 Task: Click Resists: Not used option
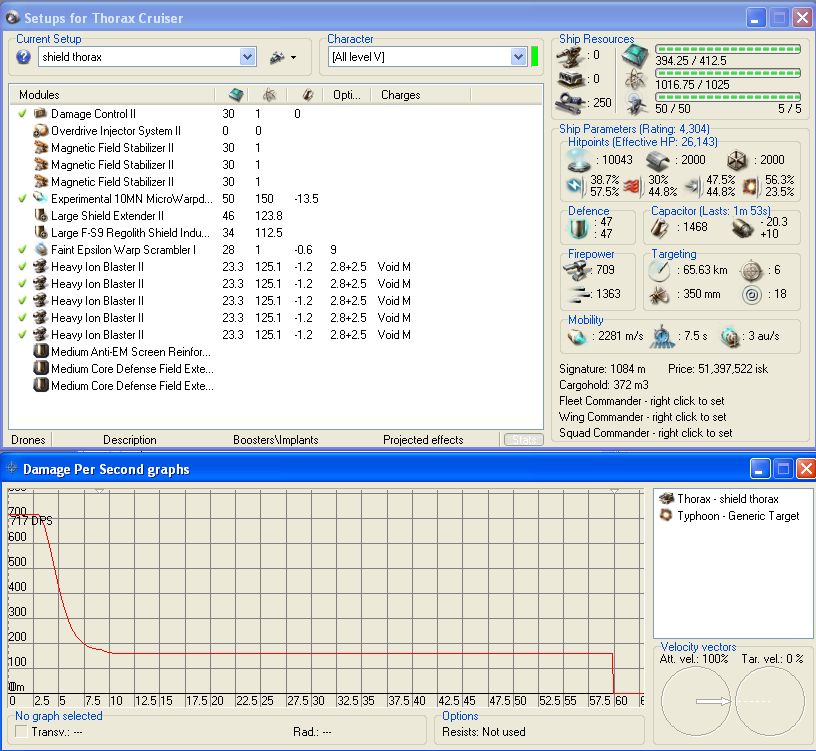point(483,732)
